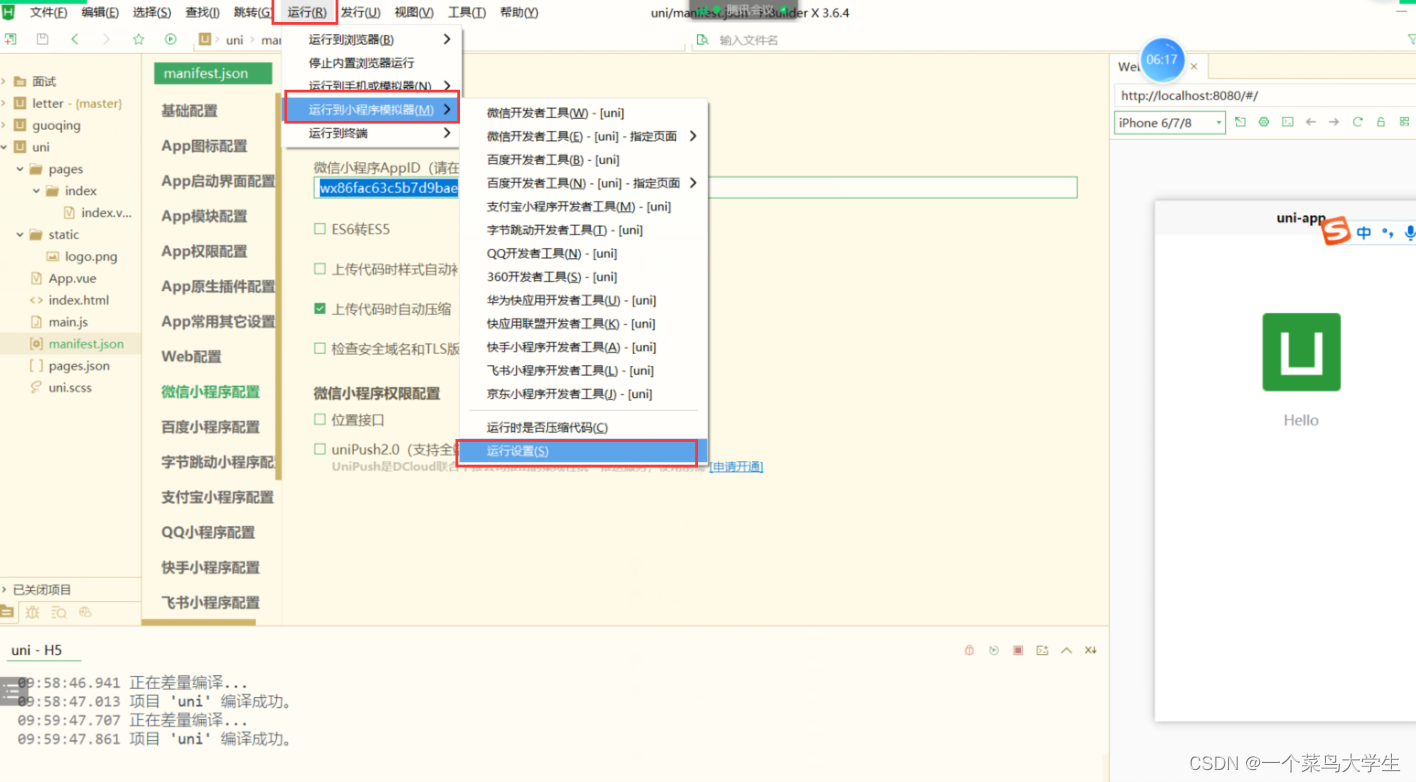Image resolution: width=1416 pixels, height=782 pixels.
Task: Click the star bookmark toolbar icon
Action: point(139,39)
